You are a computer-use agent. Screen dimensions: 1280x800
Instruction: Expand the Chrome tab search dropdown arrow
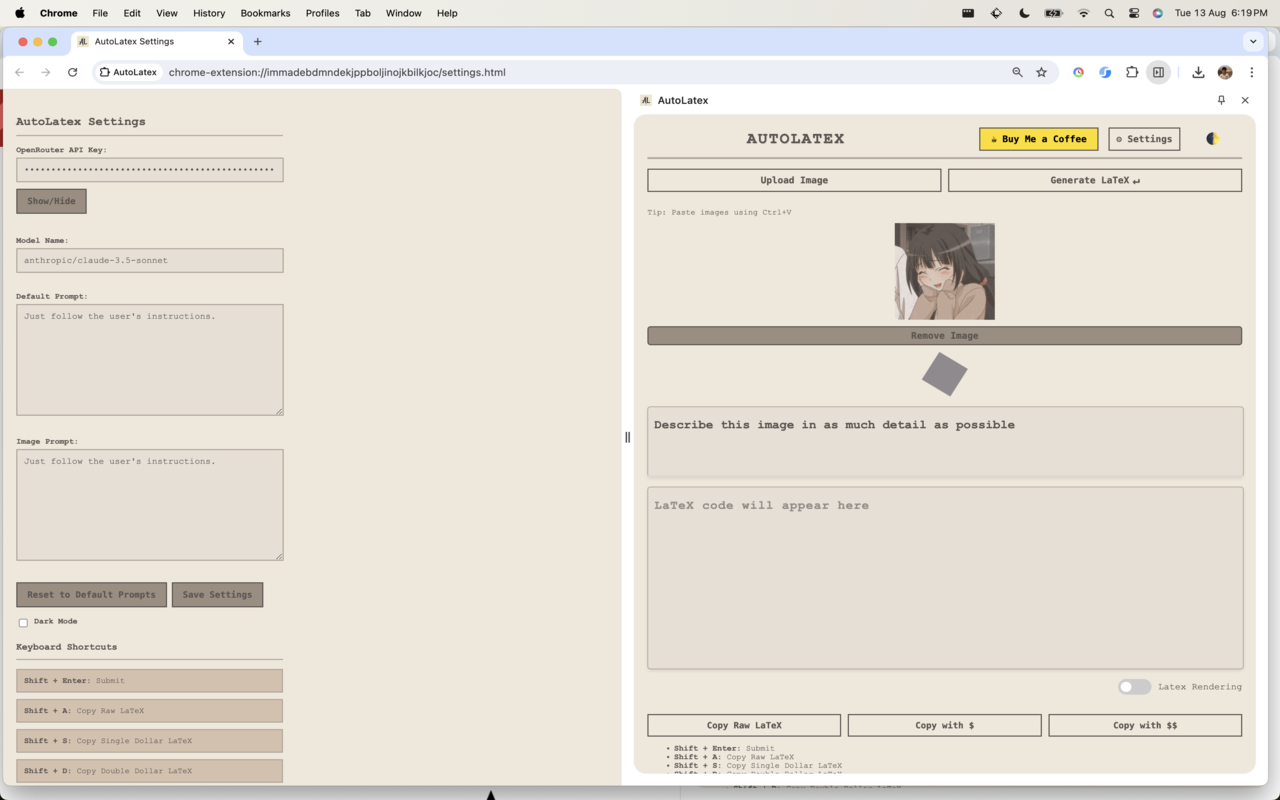[1253, 41]
